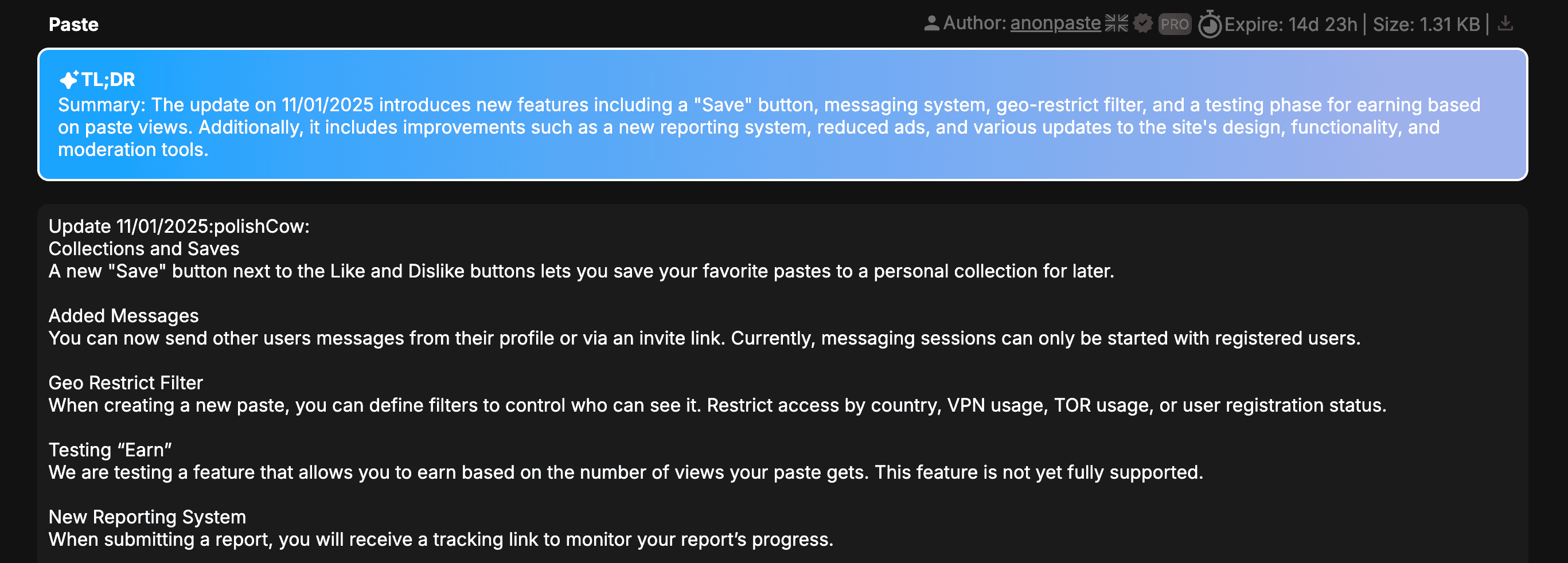Click the Size: 1.31 KB label
Screen dimensions: 1568x563
pos(1426,24)
